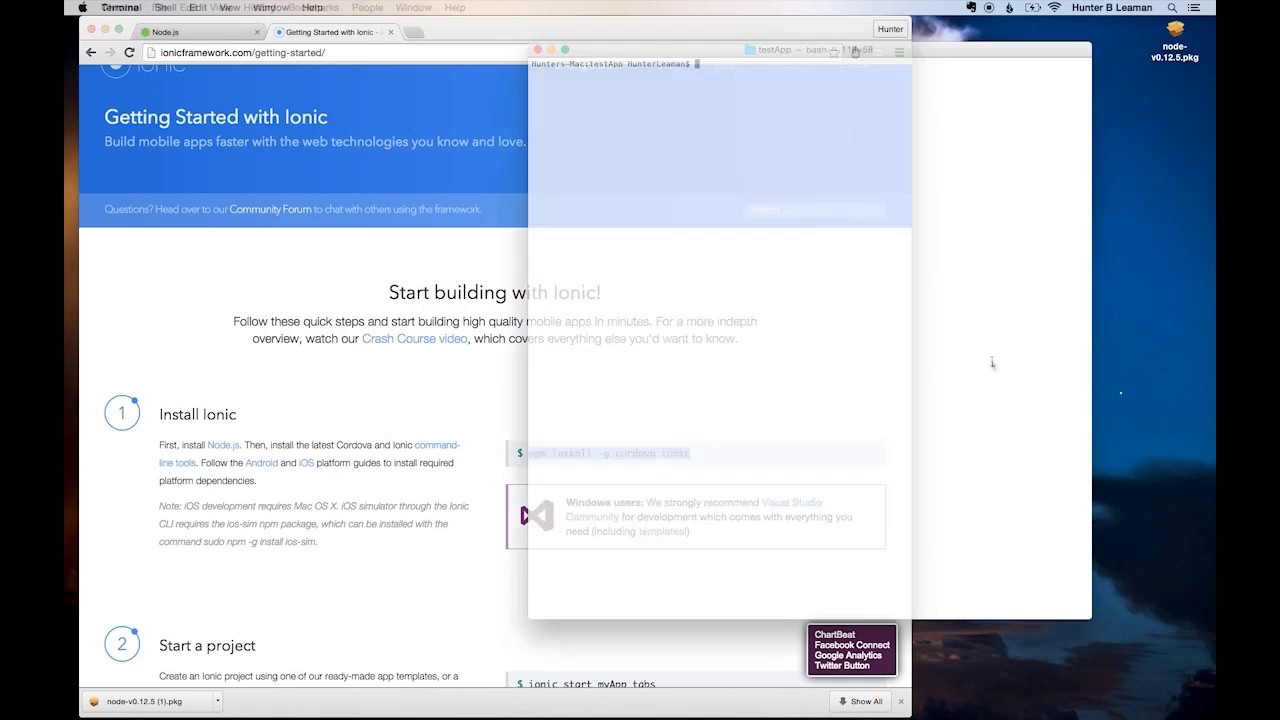
Task: Select the Getting Started with Ionic tab
Action: pyautogui.click(x=334, y=32)
